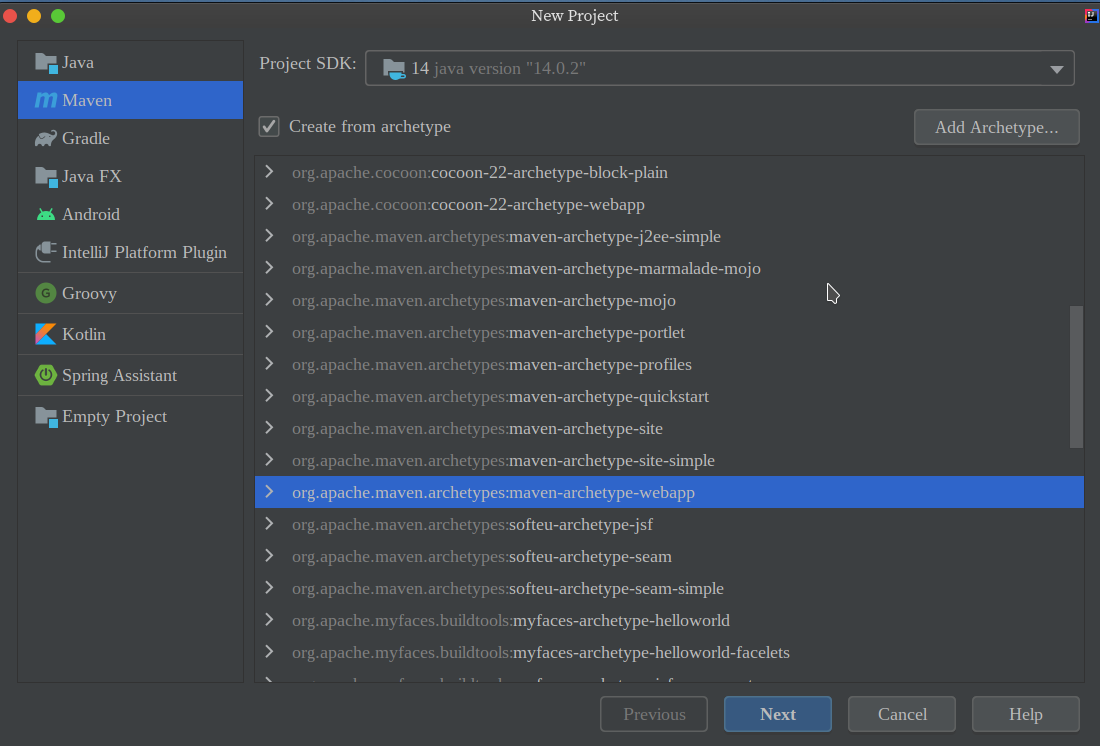Screen dimensions: 1100x746
Task: Click the Groovy green circle icon
Action: tap(46, 293)
